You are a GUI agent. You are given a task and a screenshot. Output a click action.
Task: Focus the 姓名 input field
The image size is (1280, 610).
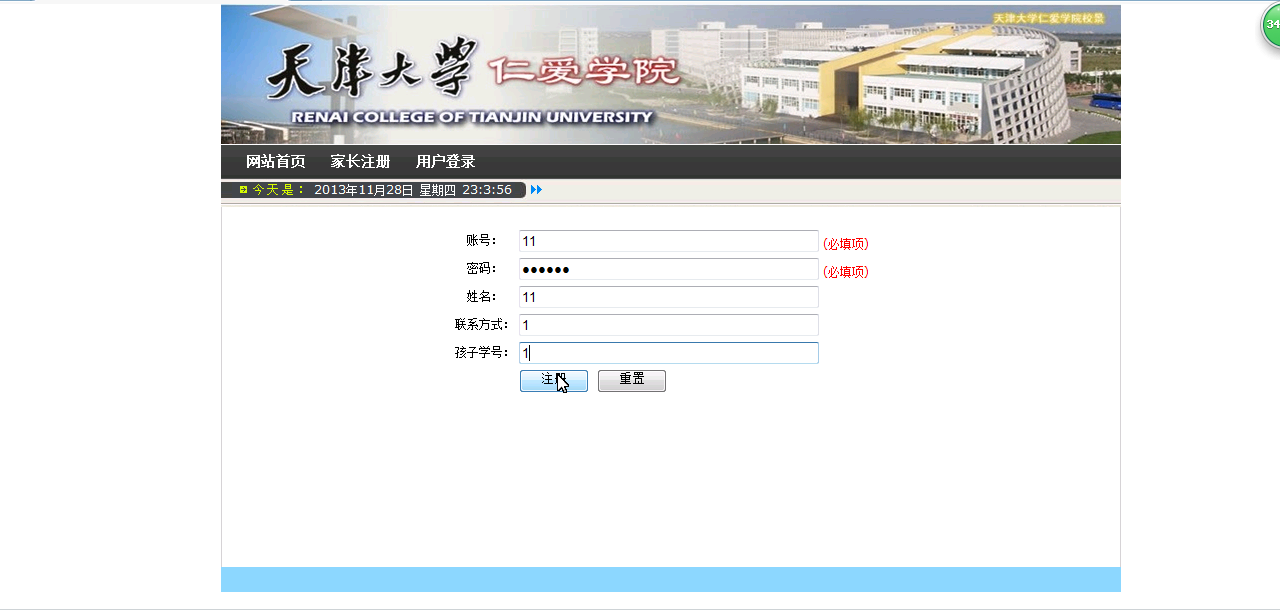[669, 297]
